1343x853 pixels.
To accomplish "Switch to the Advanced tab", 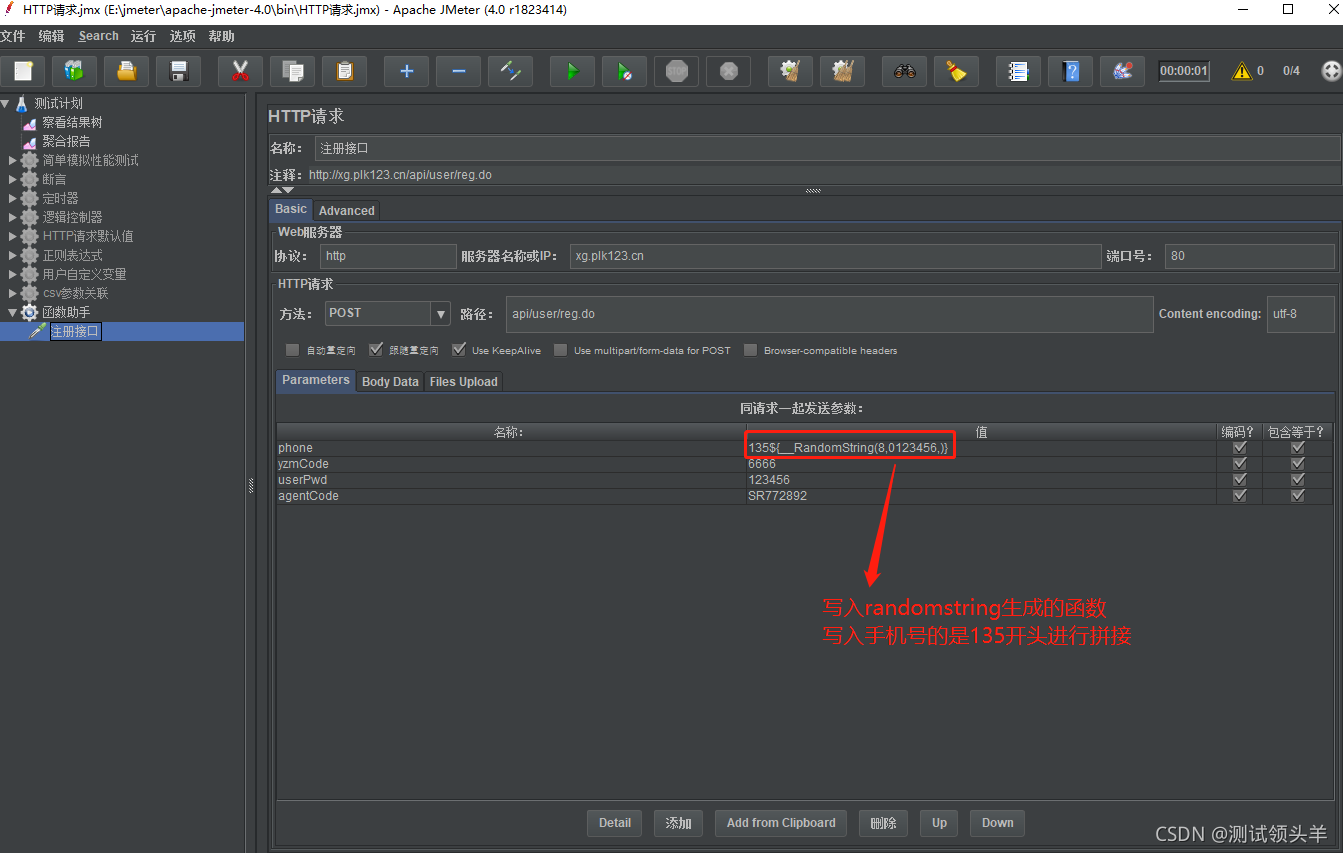I will click(x=347, y=211).
